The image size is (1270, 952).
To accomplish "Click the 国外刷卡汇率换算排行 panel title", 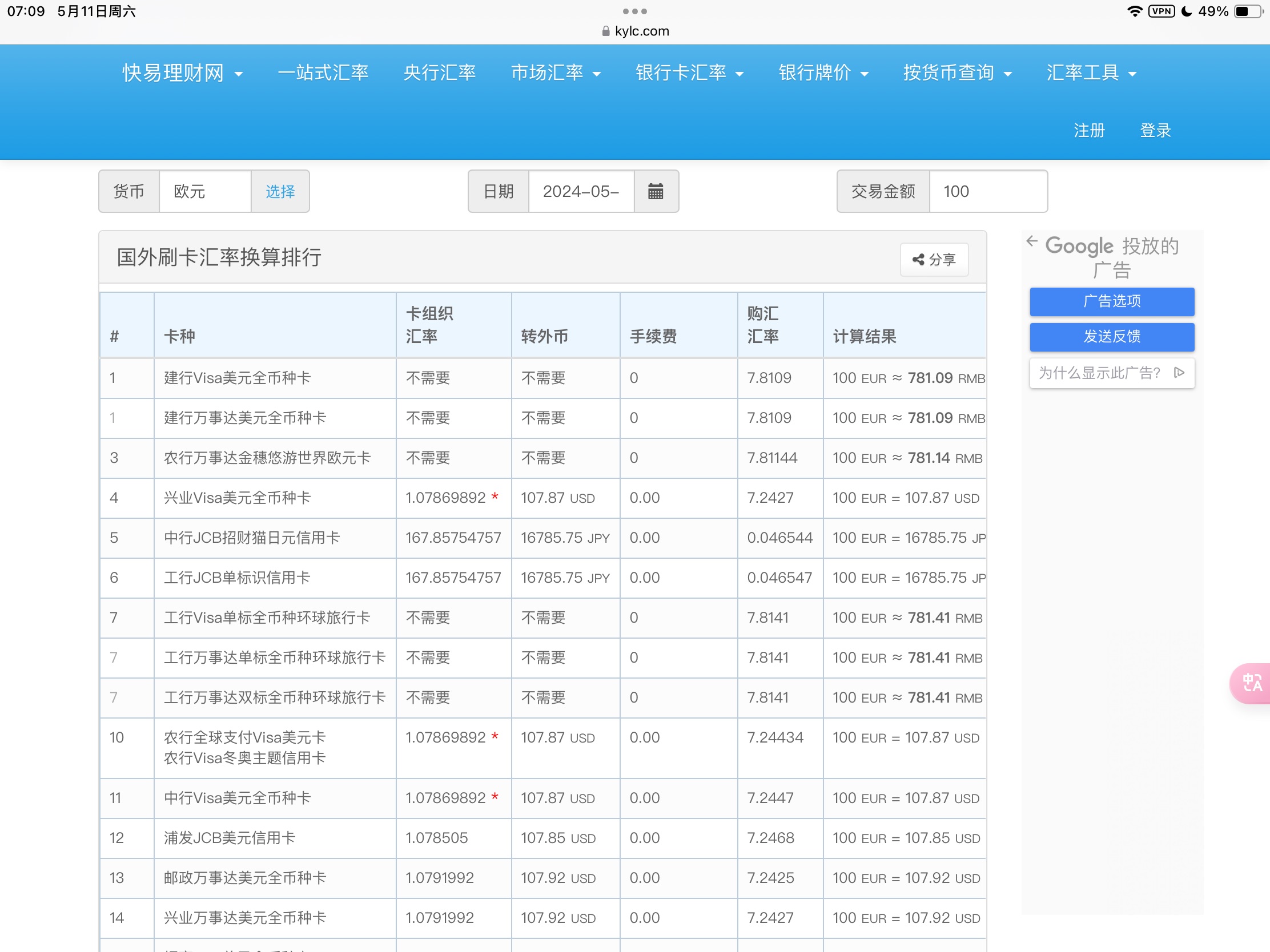I will point(219,257).
